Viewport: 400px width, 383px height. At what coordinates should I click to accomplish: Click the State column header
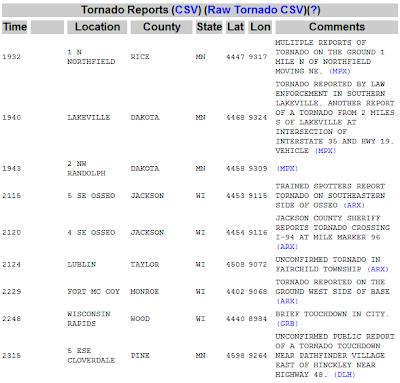click(209, 27)
